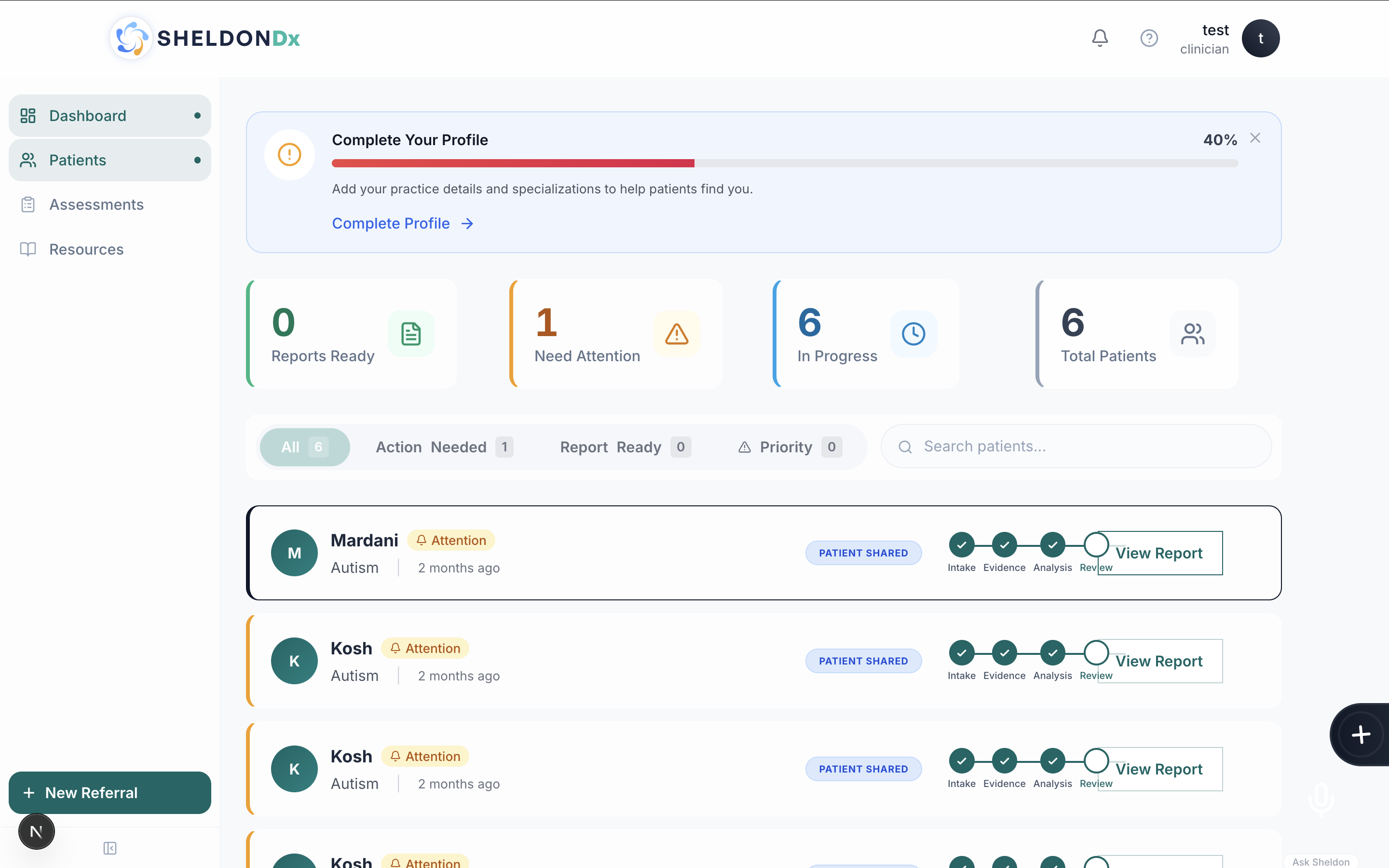
Task: Click the profile warning exclamation icon
Action: tap(289, 154)
